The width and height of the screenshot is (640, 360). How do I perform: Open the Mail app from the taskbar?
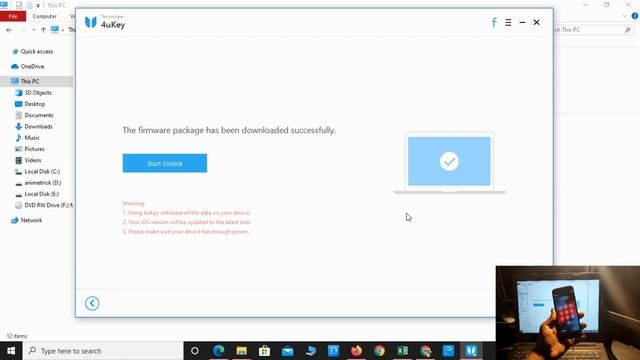pos(287,351)
